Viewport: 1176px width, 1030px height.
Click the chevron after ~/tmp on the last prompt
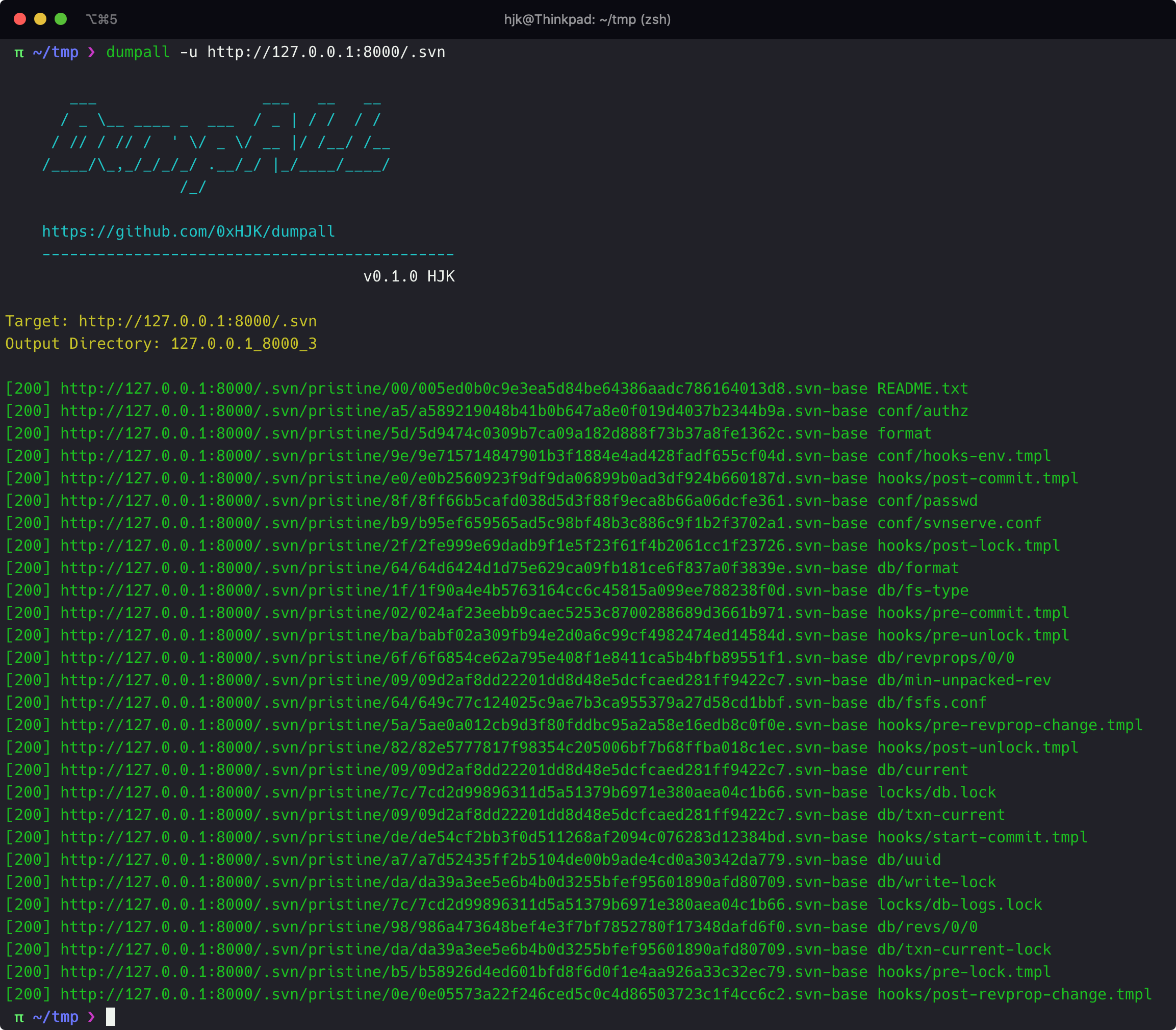pyautogui.click(x=91, y=1016)
